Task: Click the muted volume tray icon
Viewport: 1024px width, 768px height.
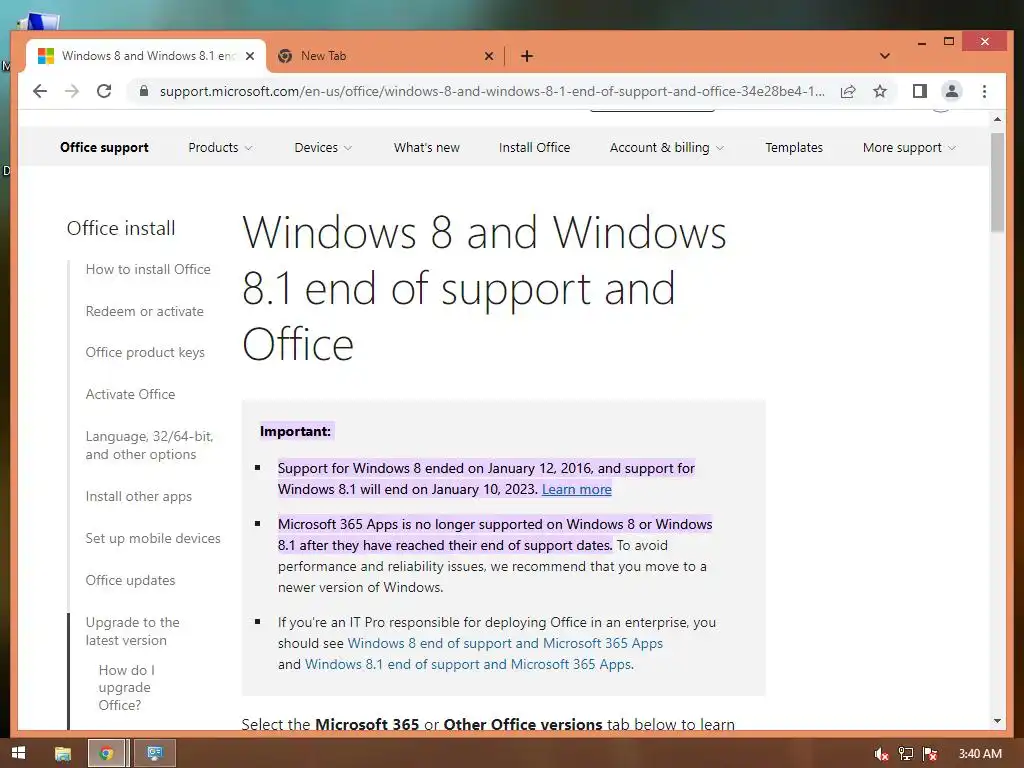Action: [881, 754]
